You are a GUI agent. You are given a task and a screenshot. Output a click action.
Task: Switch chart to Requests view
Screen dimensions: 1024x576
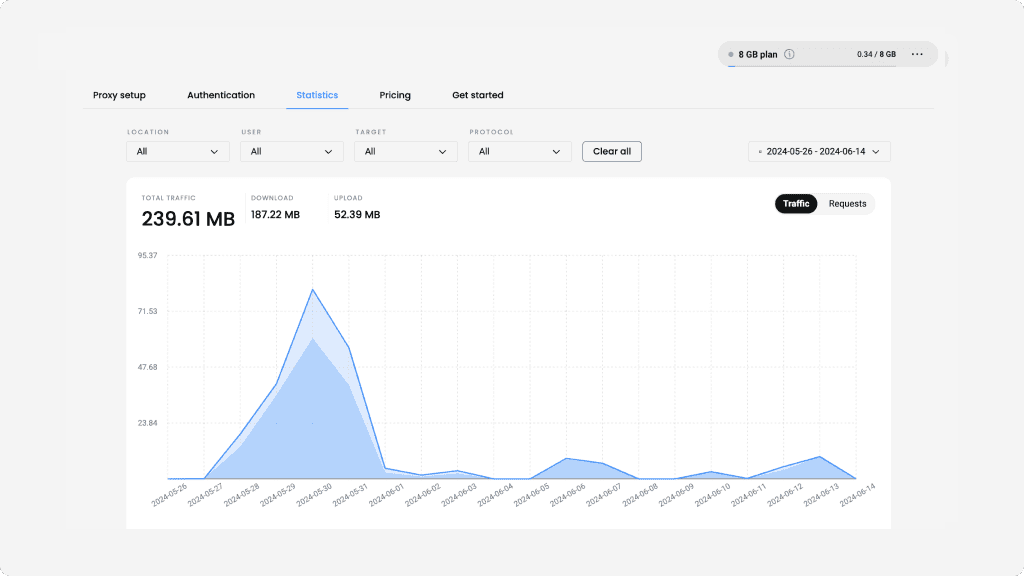click(x=847, y=204)
